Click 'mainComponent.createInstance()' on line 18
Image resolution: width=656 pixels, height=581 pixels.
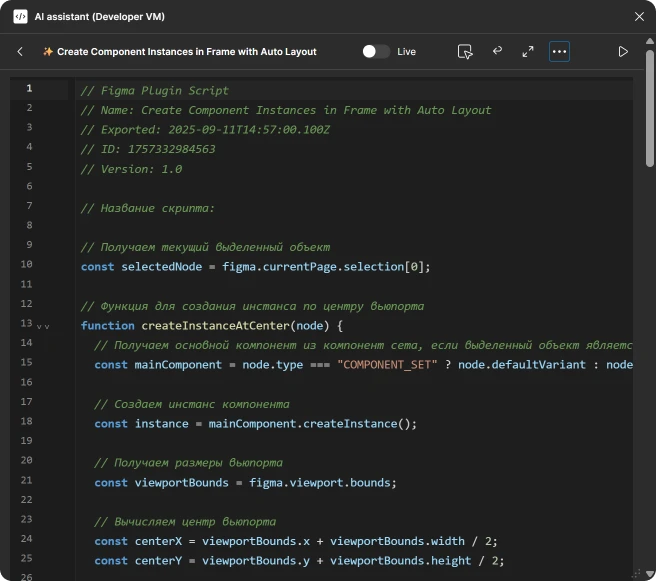click(x=309, y=424)
